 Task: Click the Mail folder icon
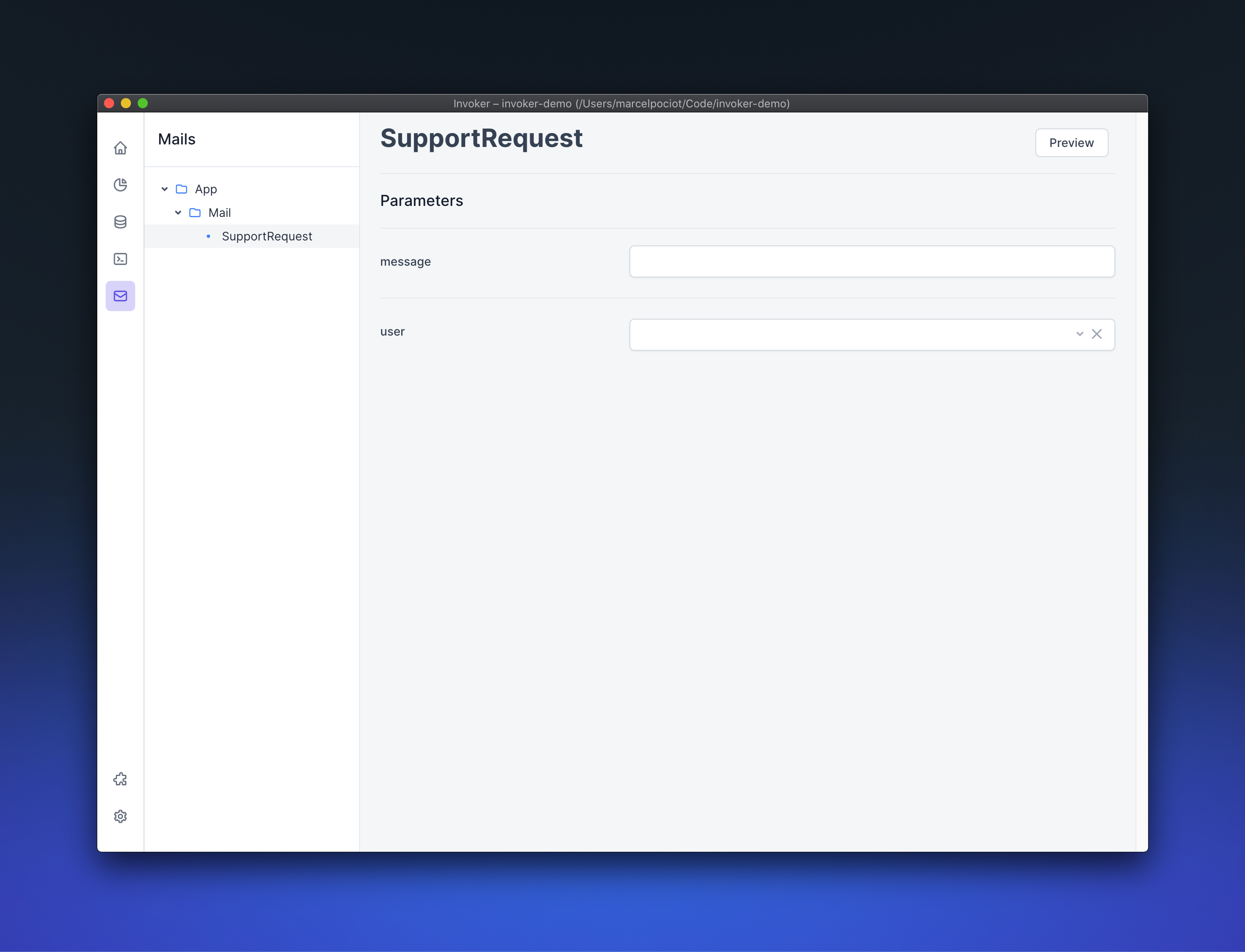tap(195, 213)
